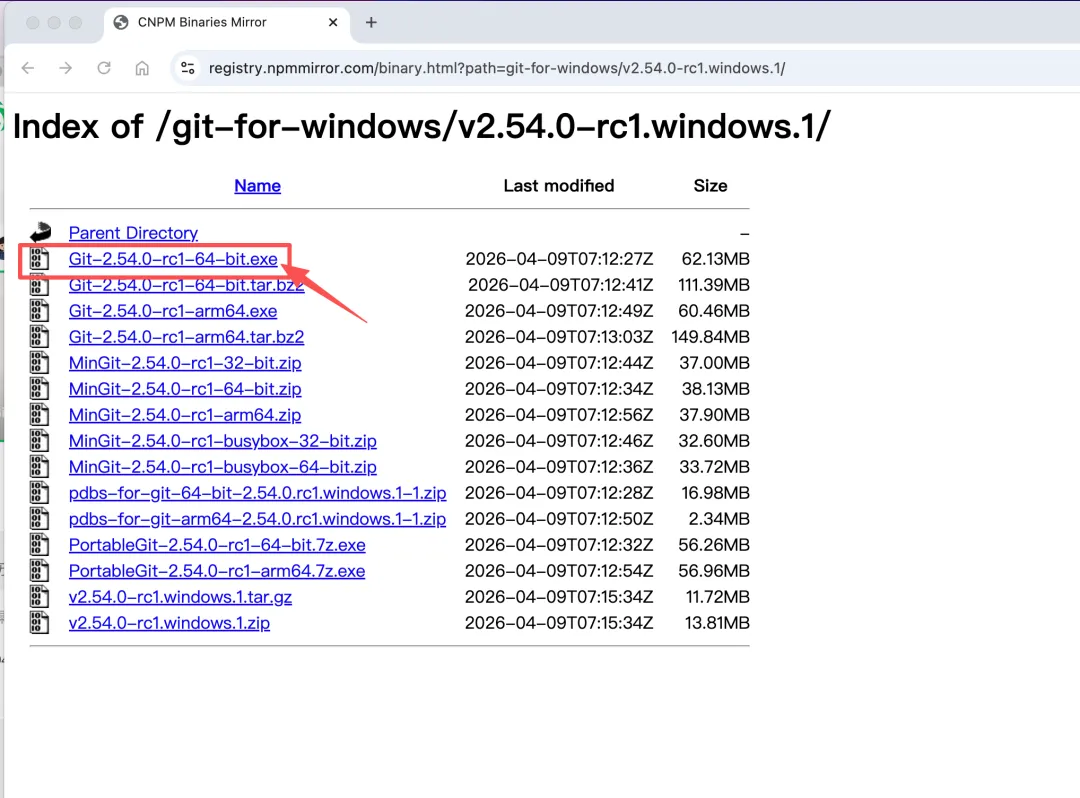1080x798 pixels.
Task: Go back using the browser back arrow
Action: [28, 68]
